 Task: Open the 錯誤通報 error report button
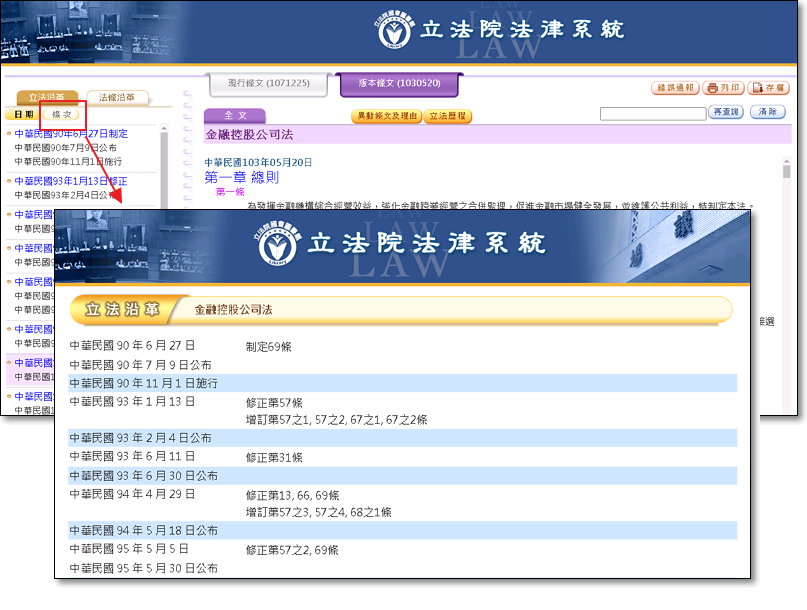(675, 88)
